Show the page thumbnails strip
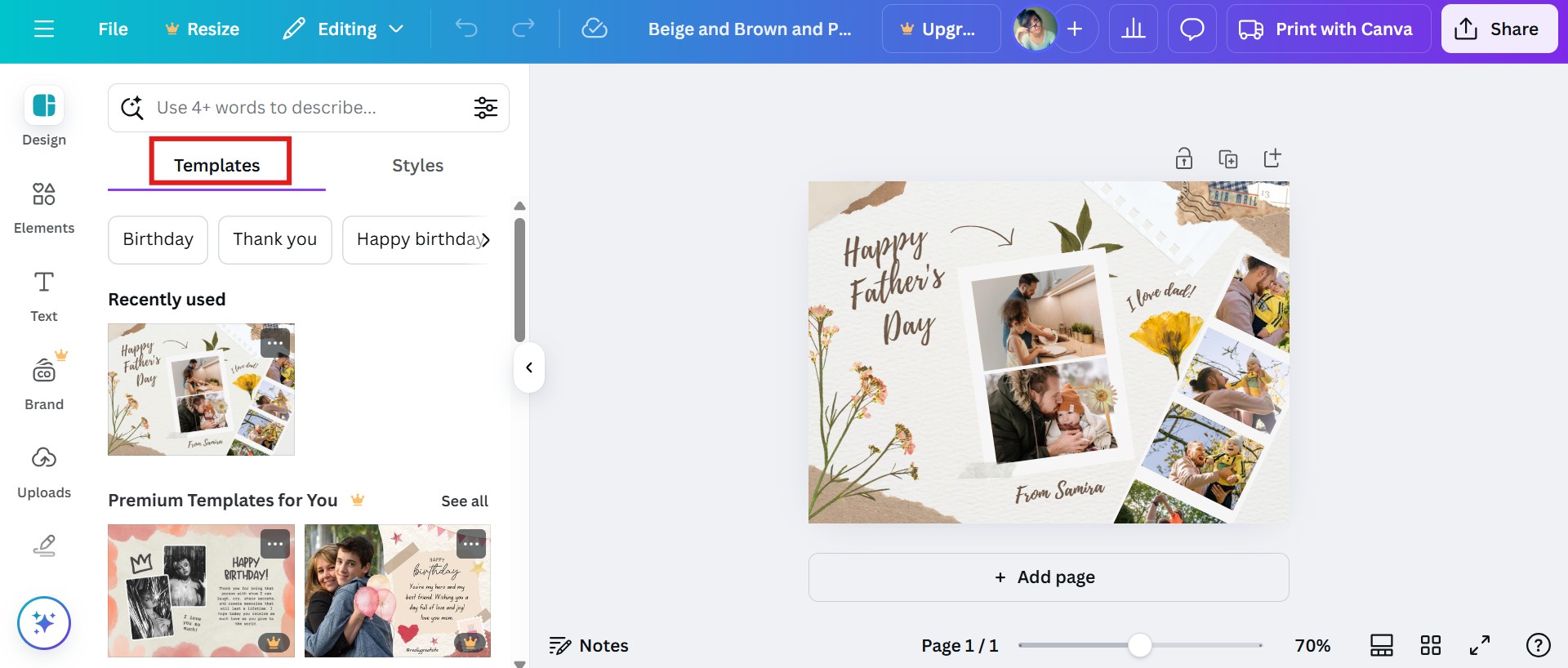The height and width of the screenshot is (668, 1568). [1382, 645]
